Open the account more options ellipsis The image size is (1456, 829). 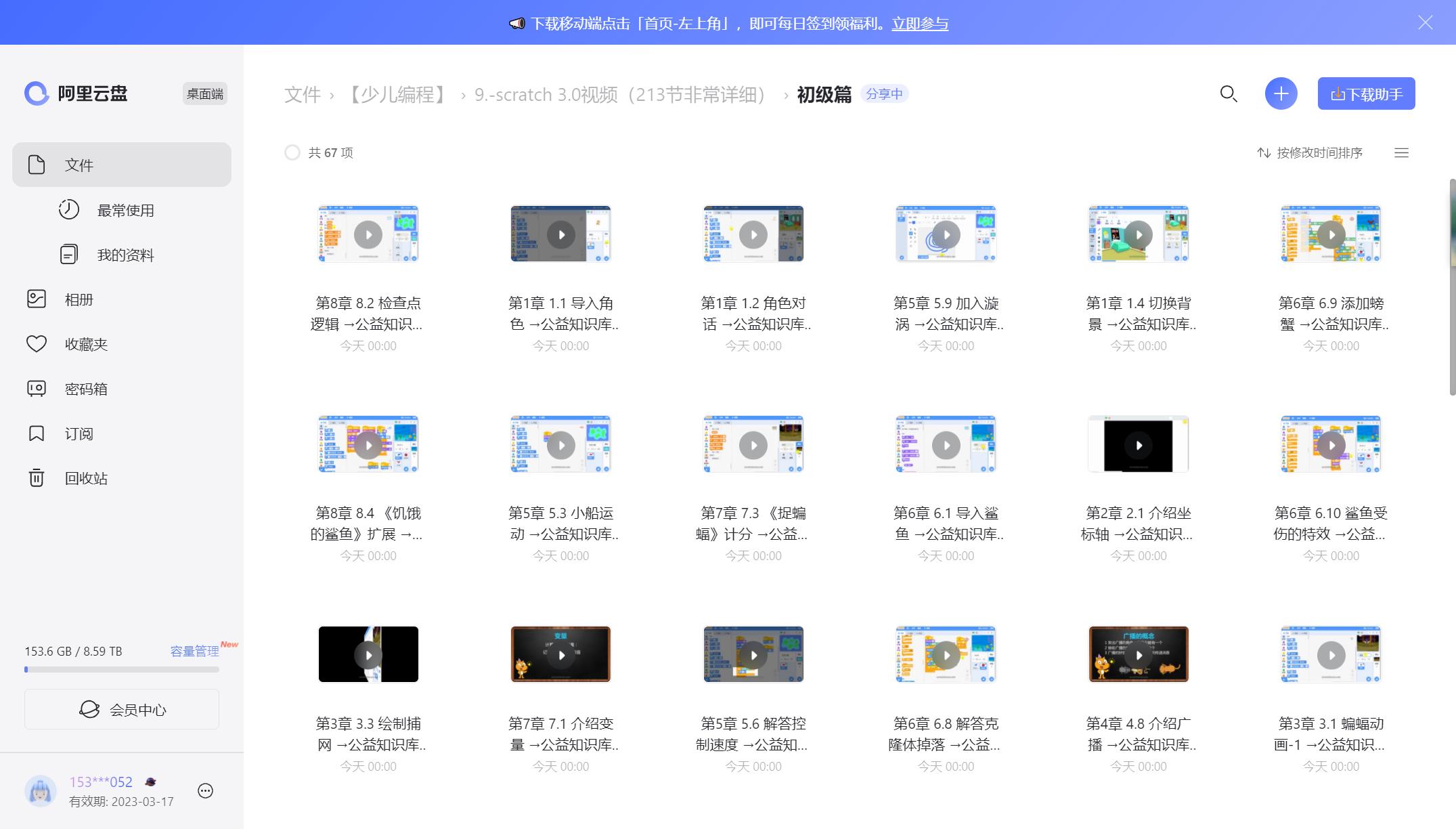point(205,791)
